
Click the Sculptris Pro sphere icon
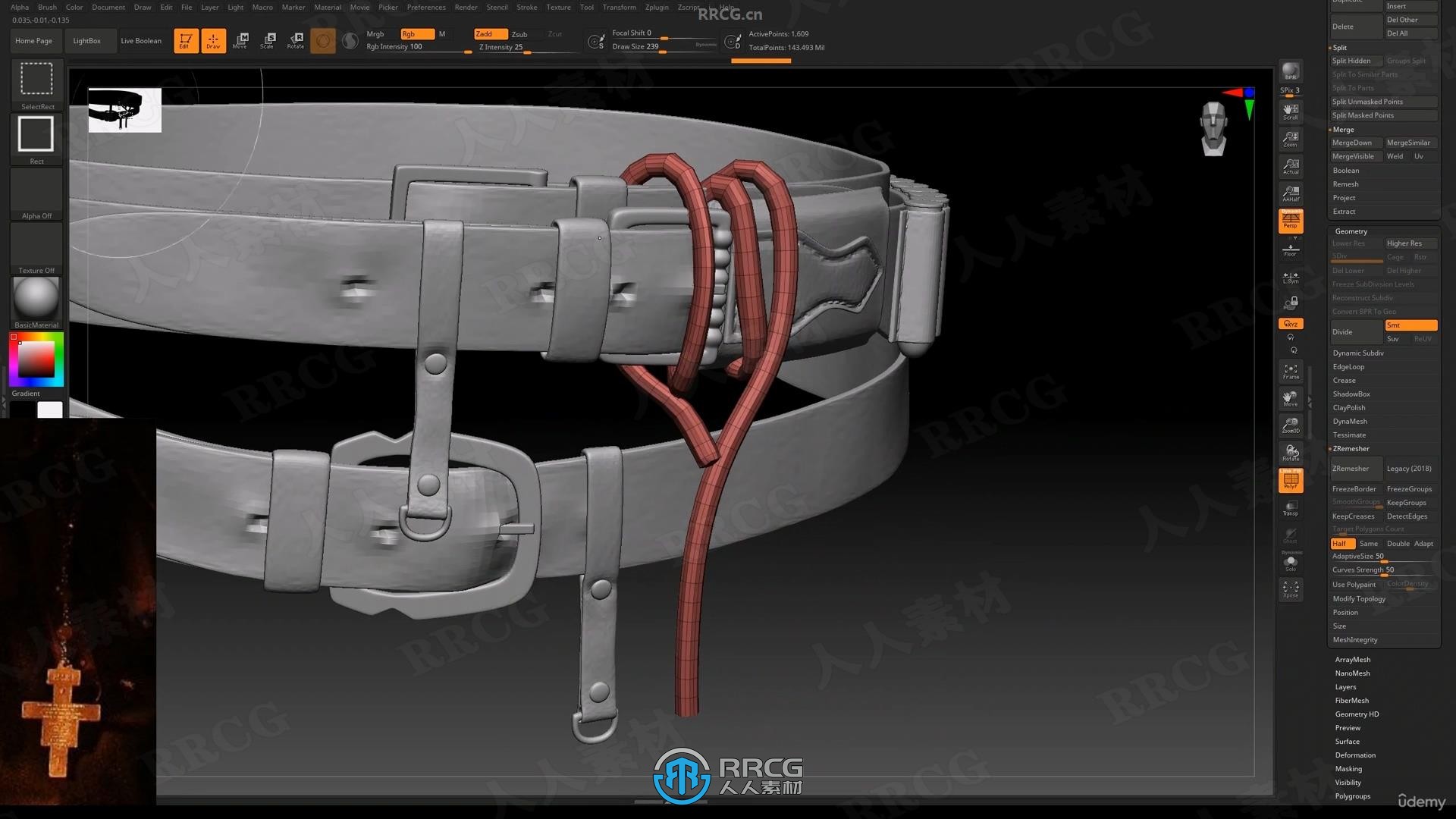click(350, 40)
